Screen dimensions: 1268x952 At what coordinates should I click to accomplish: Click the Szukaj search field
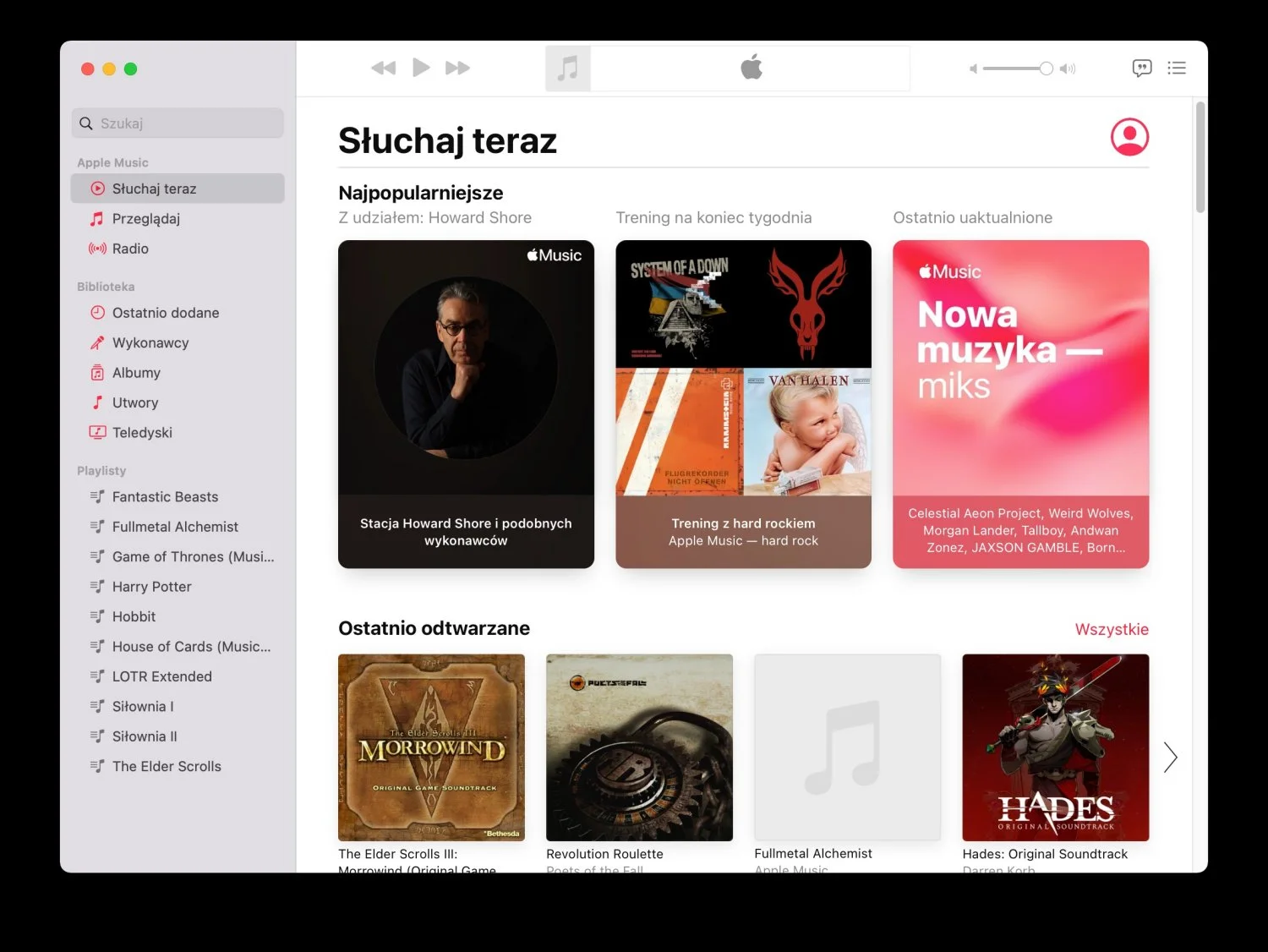point(178,123)
